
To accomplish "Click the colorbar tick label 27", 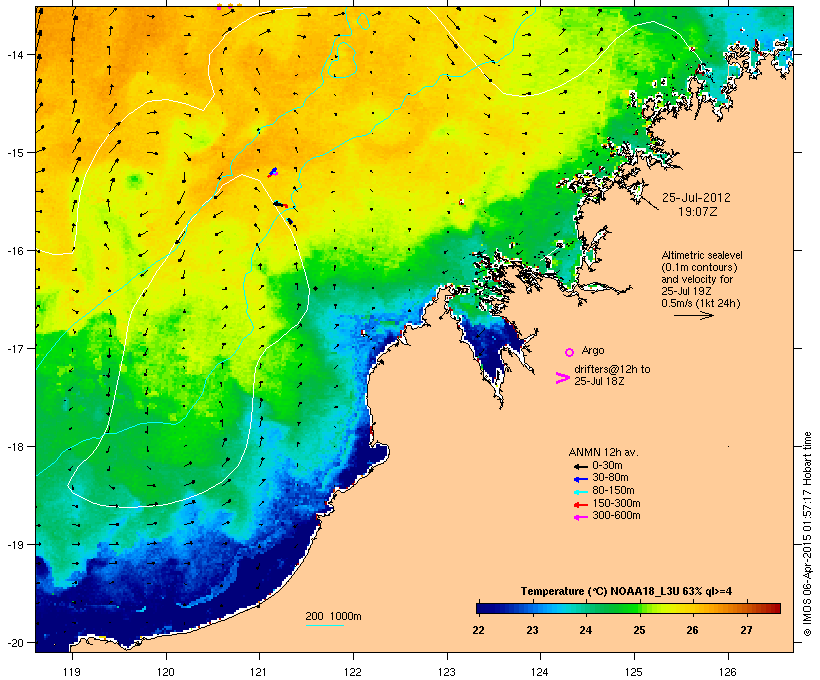I will [746, 630].
